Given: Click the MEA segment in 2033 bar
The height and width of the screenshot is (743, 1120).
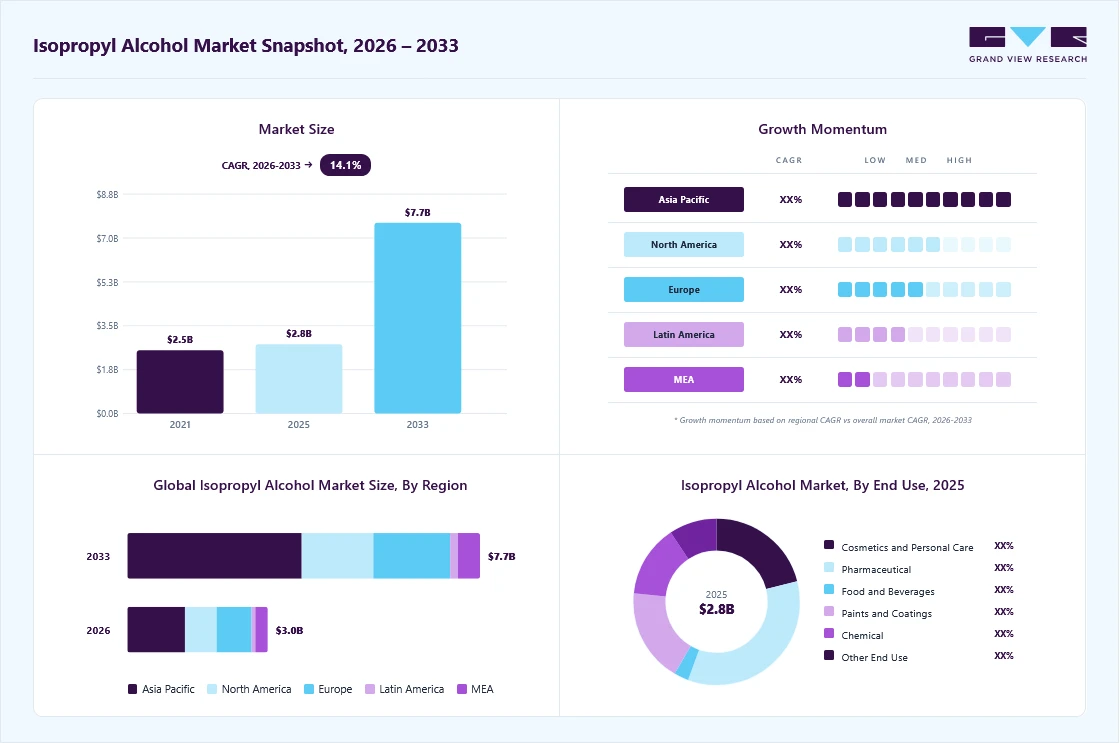Looking at the screenshot, I should [x=469, y=556].
